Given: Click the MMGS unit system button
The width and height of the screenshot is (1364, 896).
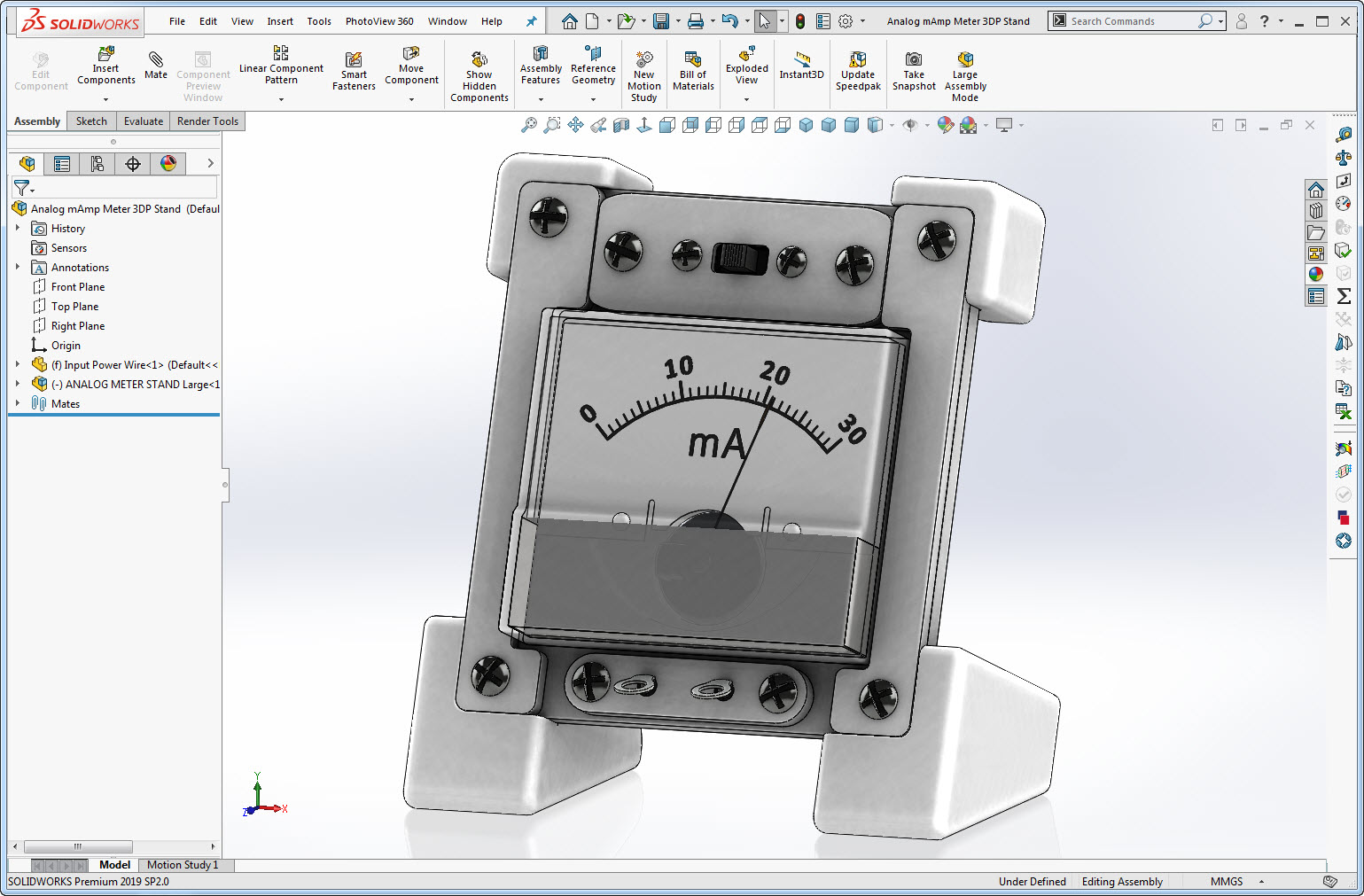Looking at the screenshot, I should pyautogui.click(x=1226, y=882).
